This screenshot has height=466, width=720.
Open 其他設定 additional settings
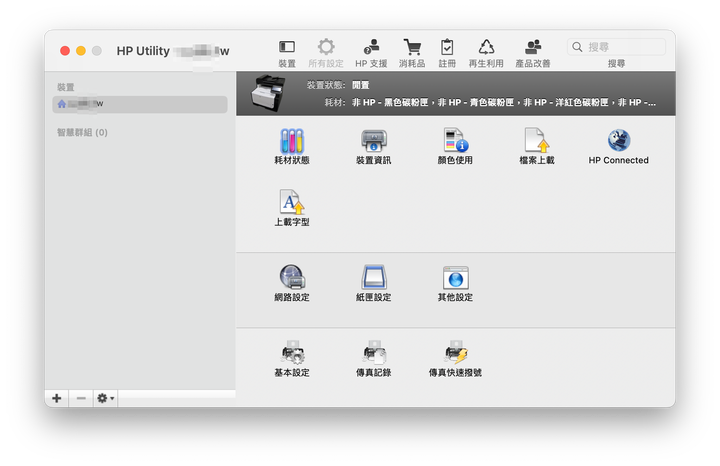point(455,283)
